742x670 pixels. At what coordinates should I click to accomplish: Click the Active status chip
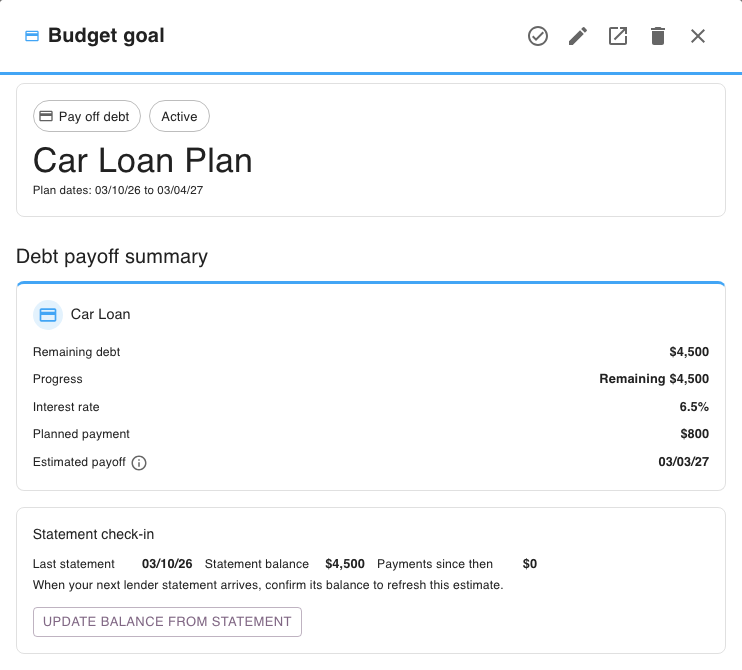click(x=179, y=116)
